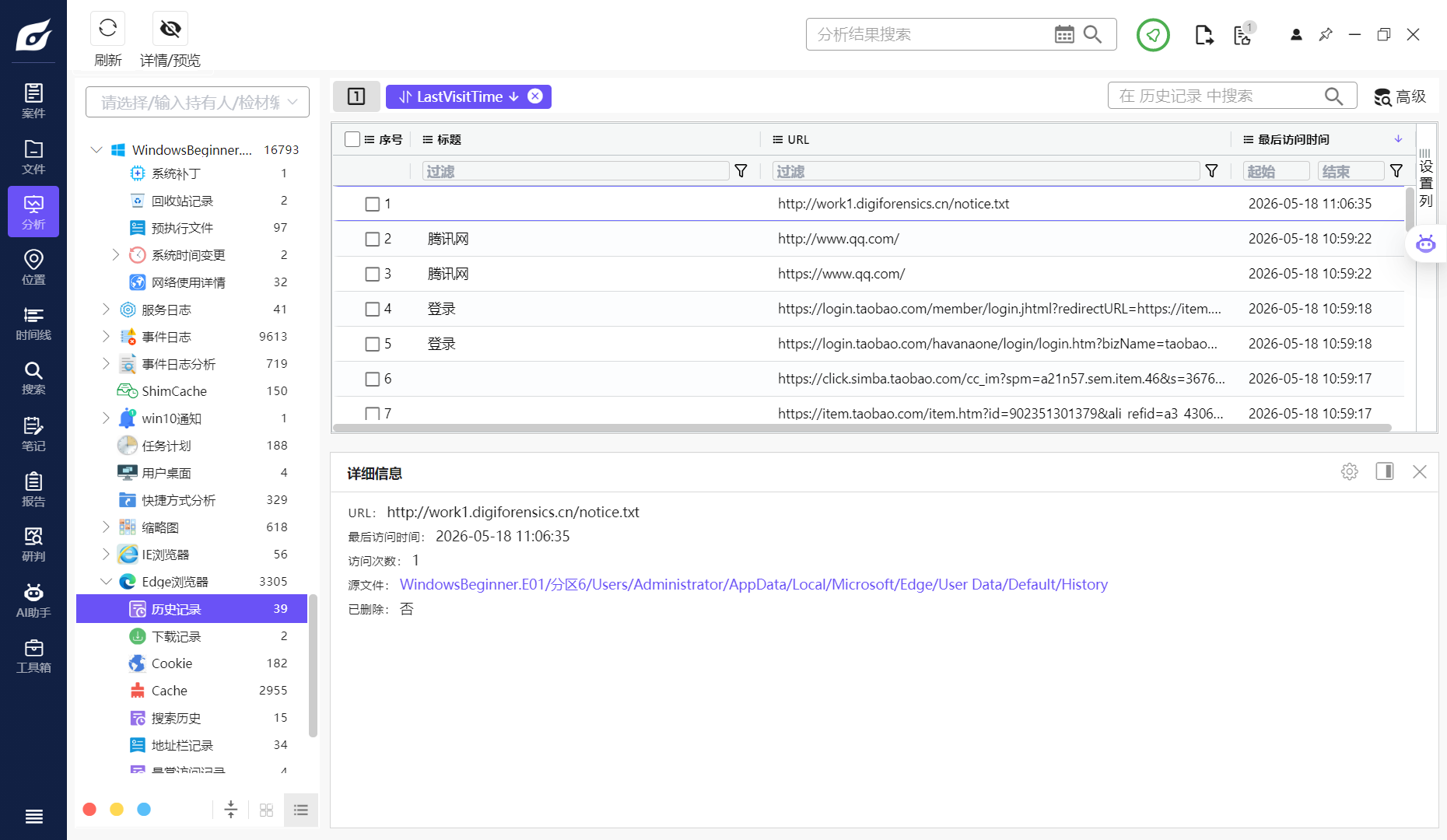The width and height of the screenshot is (1447, 840).
Task: Toggle the 详情/预览 eye icon
Action: [170, 29]
